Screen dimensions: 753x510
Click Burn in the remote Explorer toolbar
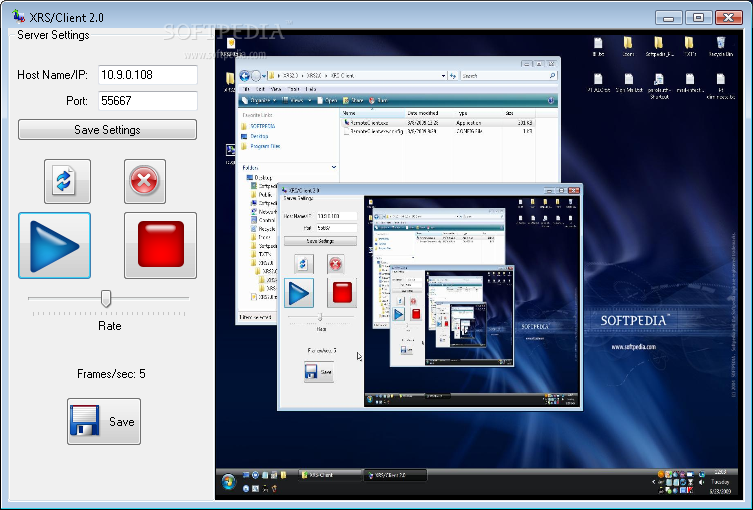tap(378, 100)
